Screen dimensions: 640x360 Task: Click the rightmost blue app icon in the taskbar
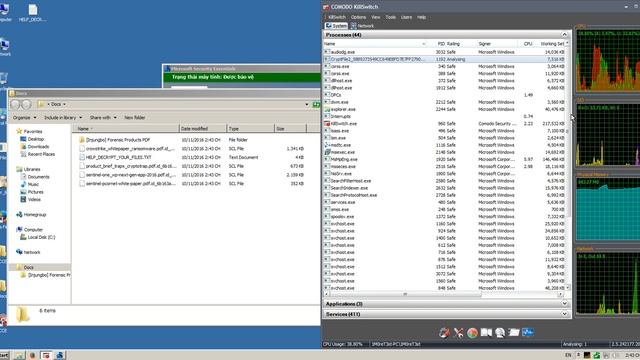[60, 356]
